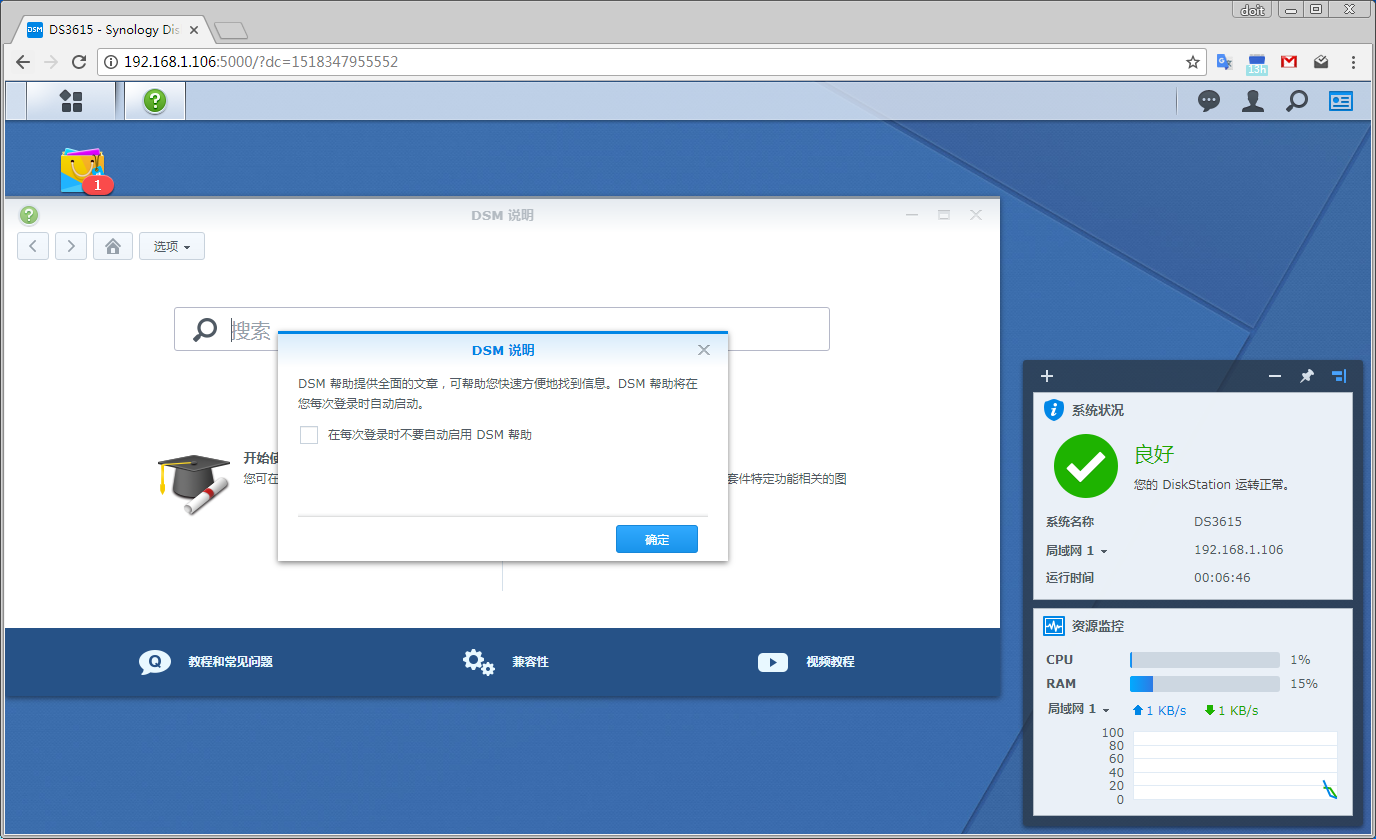Expand 局域网 1 dropdown in 资源监控 widget
Viewport: 1376px width, 839px height.
1079,709
